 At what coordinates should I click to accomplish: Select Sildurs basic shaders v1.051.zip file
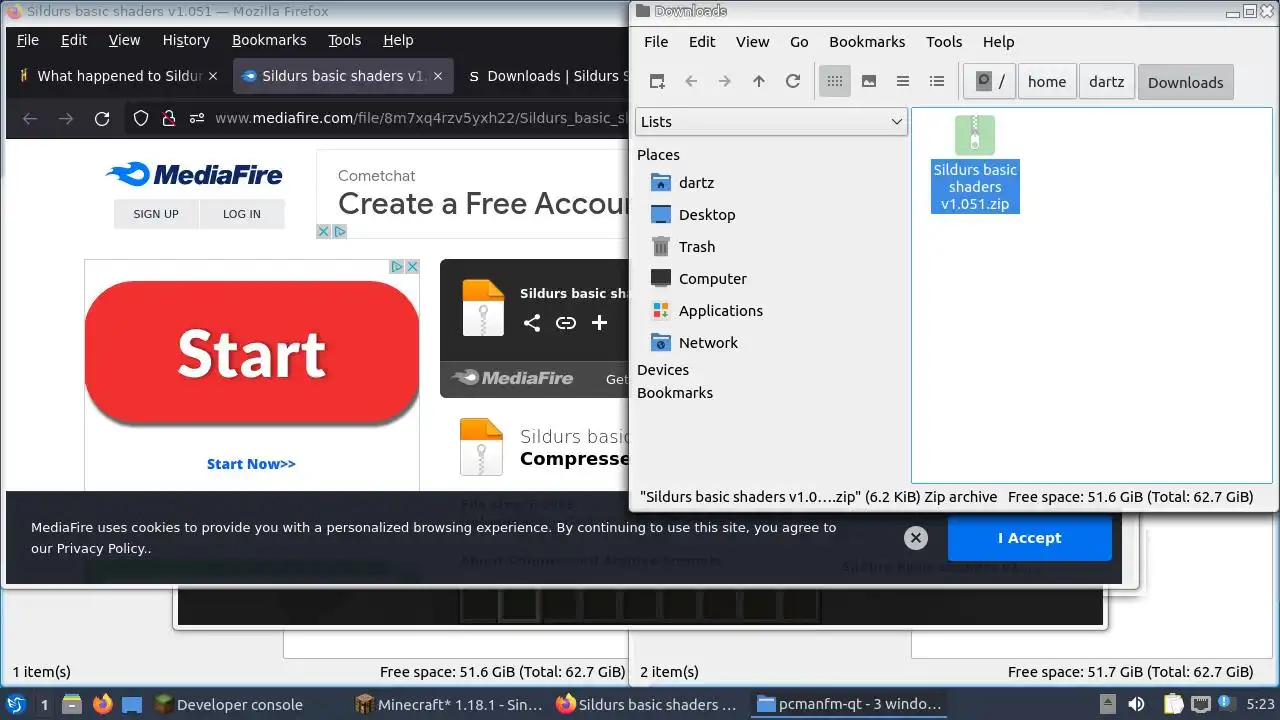pyautogui.click(x=975, y=165)
